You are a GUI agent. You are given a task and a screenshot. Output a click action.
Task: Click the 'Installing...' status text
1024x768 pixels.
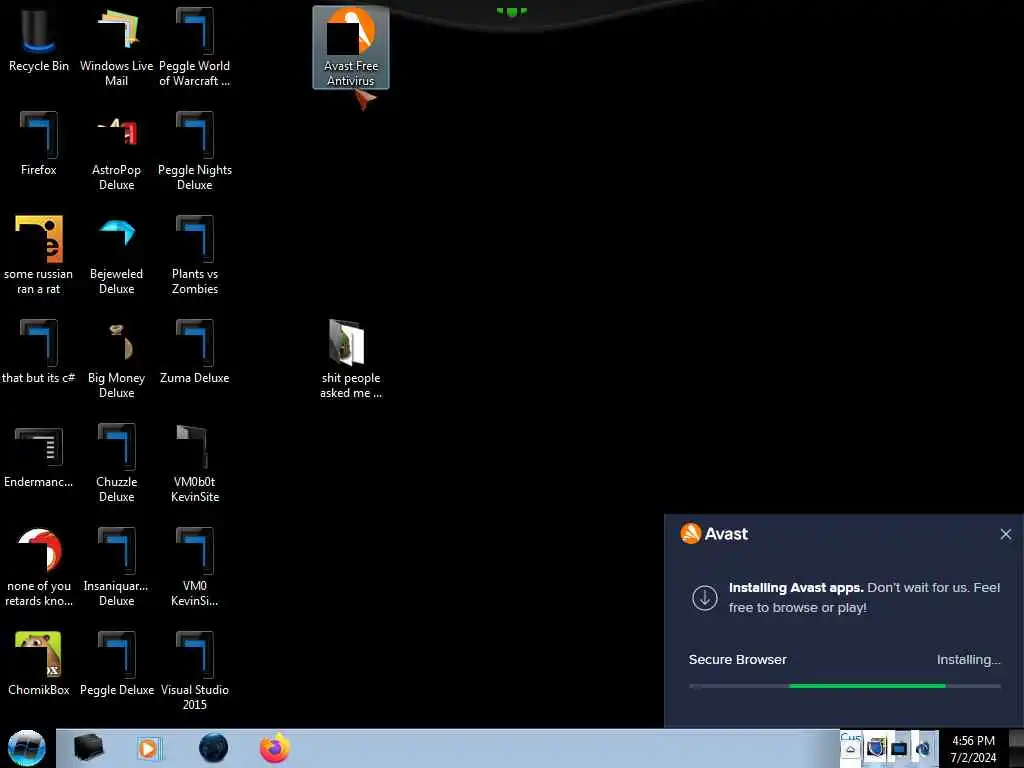(968, 660)
